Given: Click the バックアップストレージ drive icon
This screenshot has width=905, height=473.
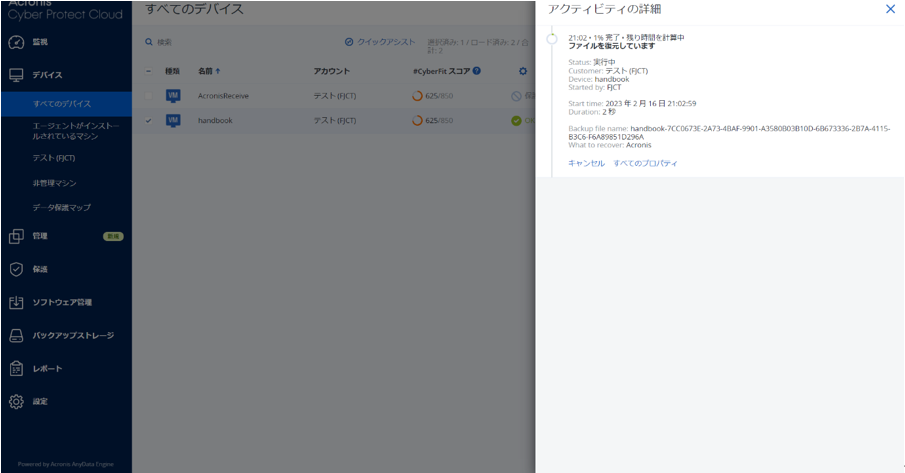Looking at the screenshot, I should pos(16,336).
